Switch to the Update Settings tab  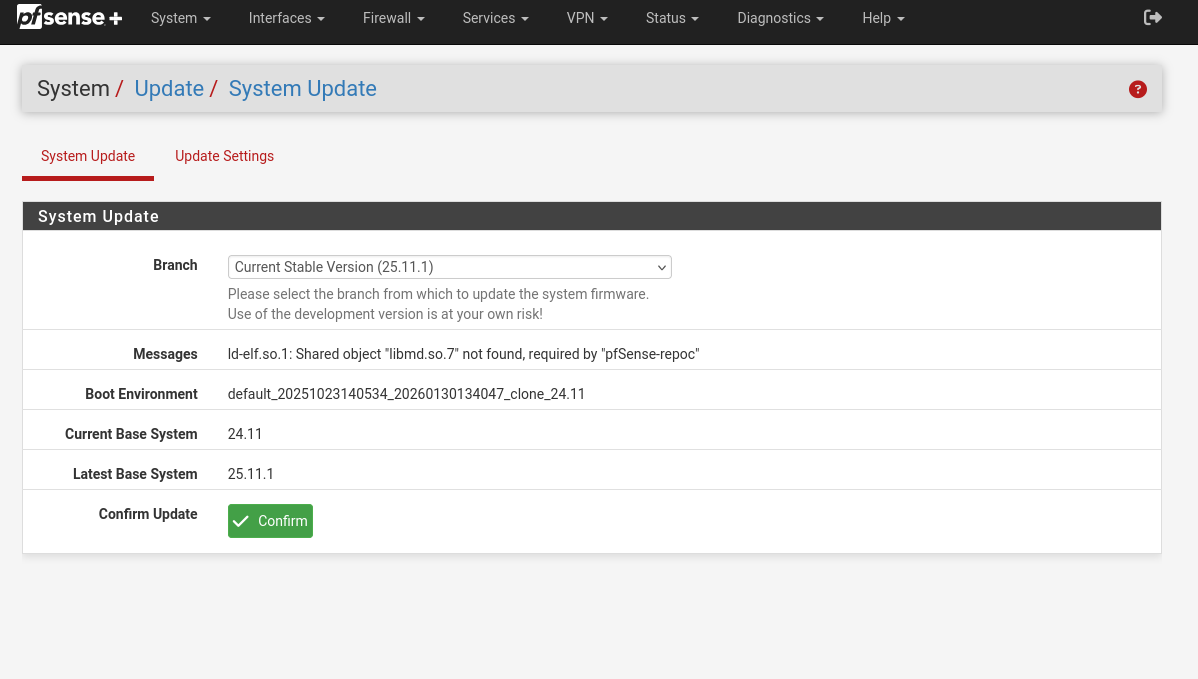click(224, 156)
